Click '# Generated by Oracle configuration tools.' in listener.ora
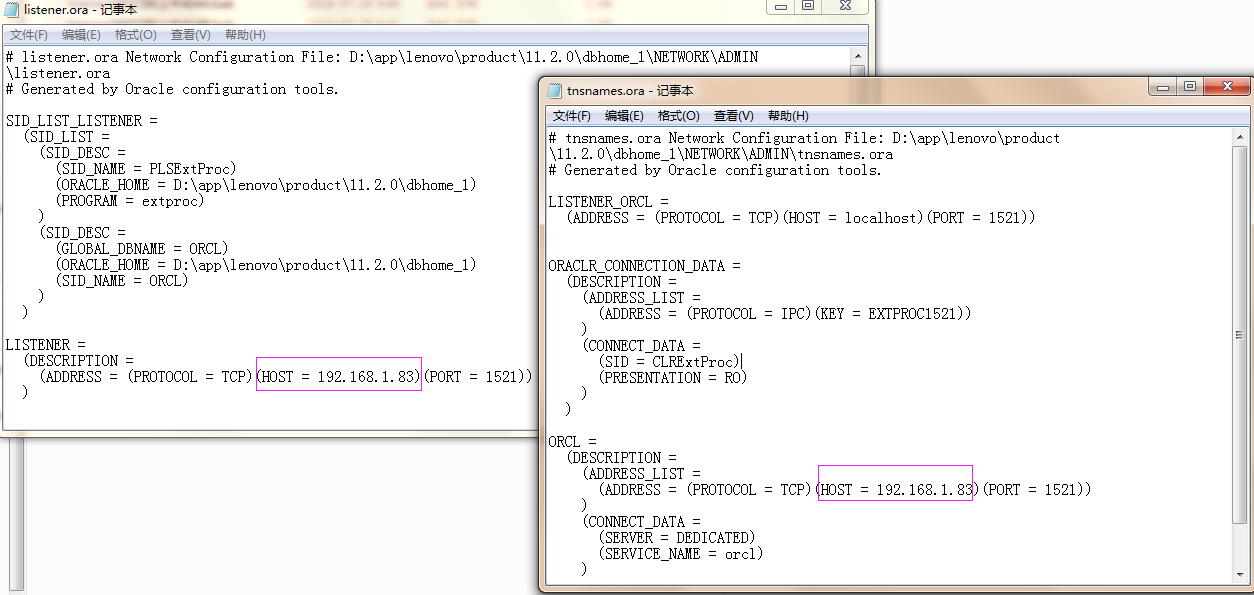The height and width of the screenshot is (595, 1254). pos(173,89)
